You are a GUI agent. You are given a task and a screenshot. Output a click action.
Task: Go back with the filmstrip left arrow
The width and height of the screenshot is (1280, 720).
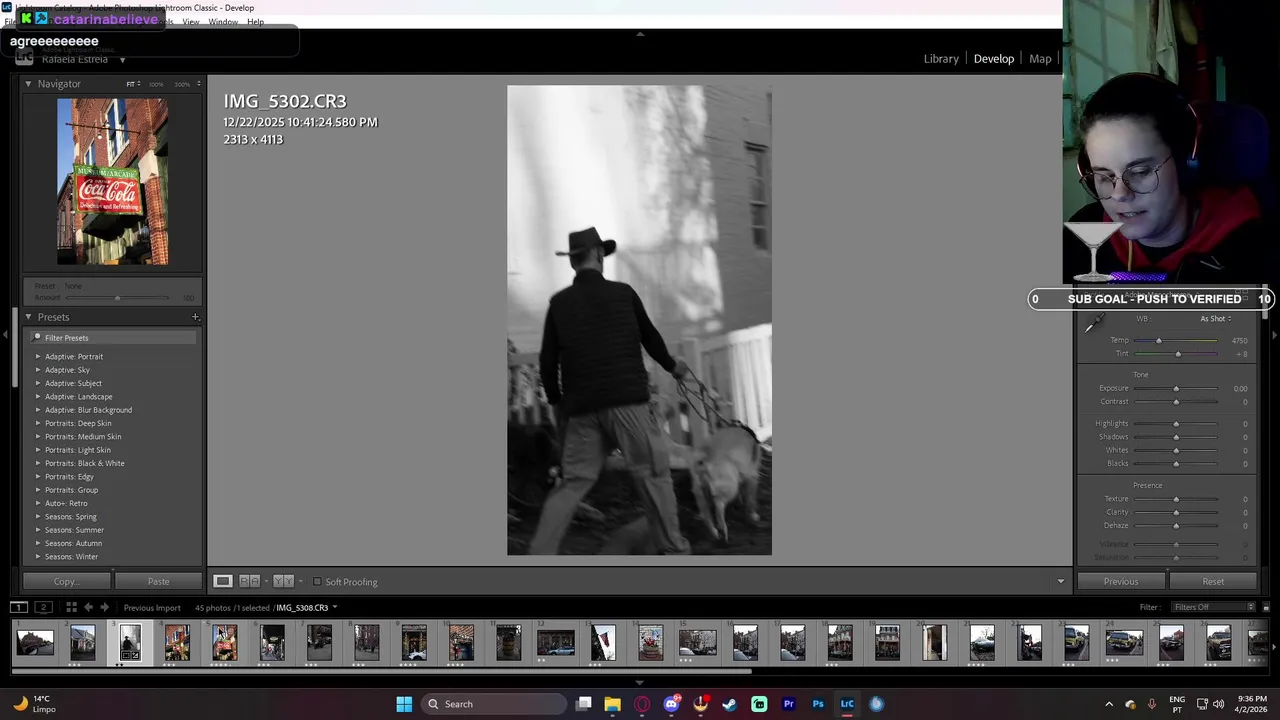point(88,607)
